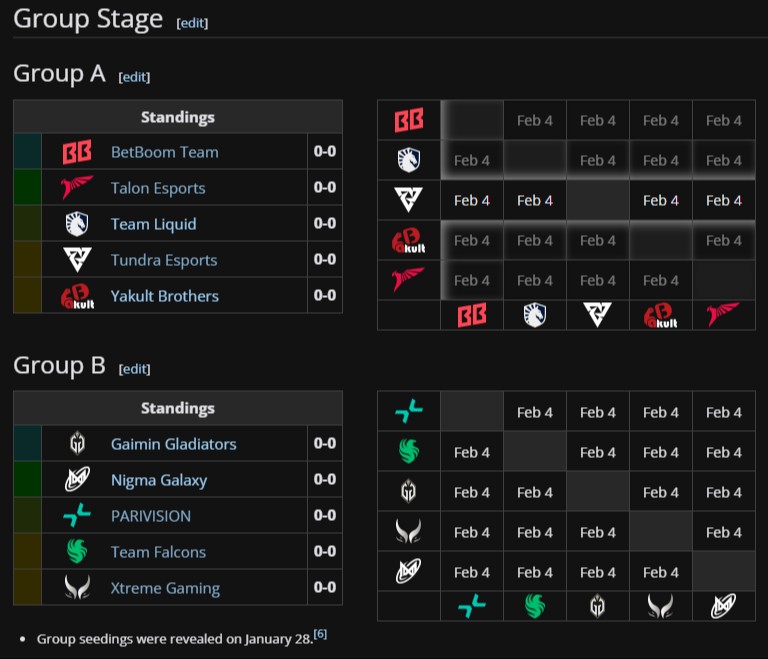Open the Gaimin Gladiators team link
Image resolution: width=768 pixels, height=659 pixels.
173,444
